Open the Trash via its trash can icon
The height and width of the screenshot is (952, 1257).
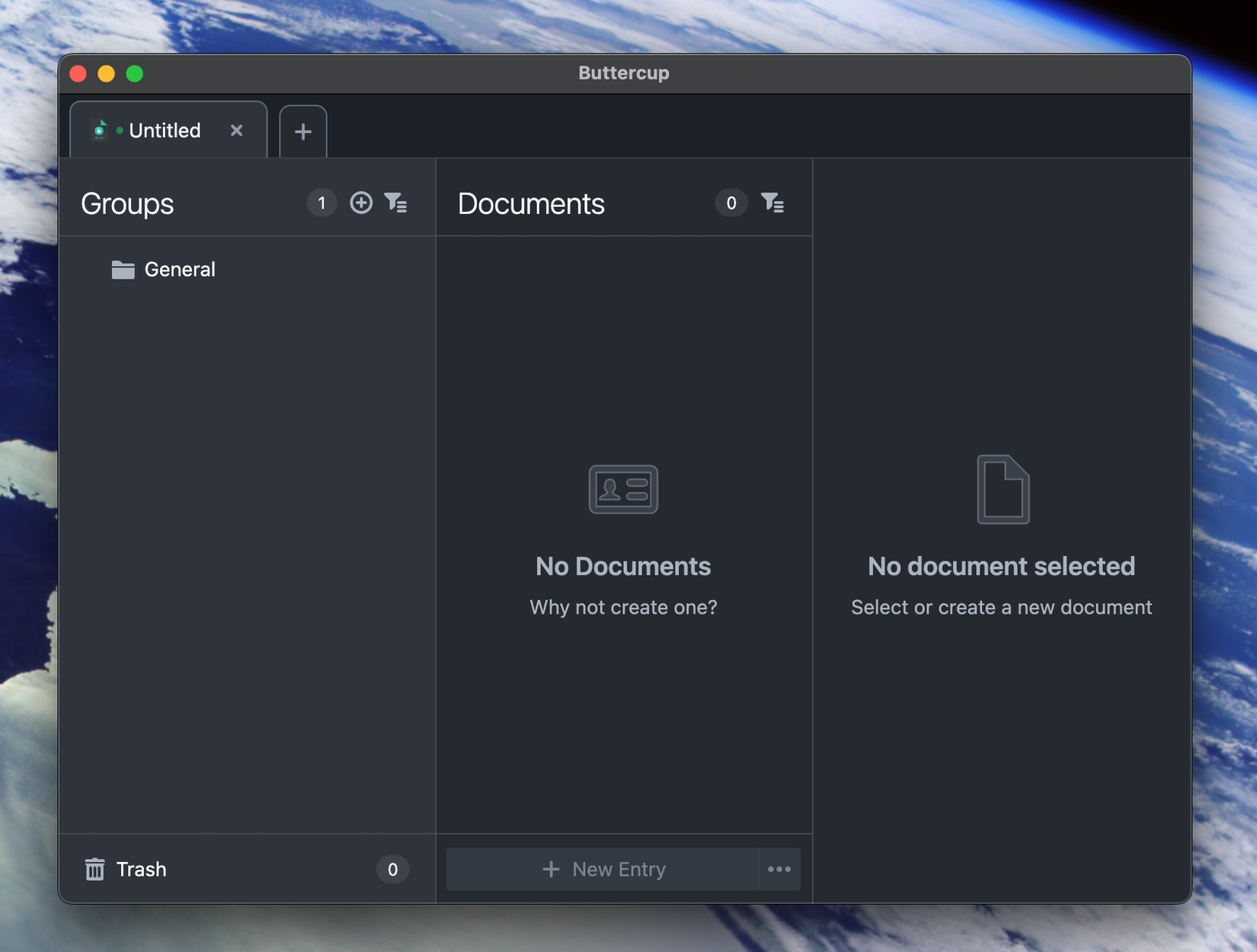94,869
